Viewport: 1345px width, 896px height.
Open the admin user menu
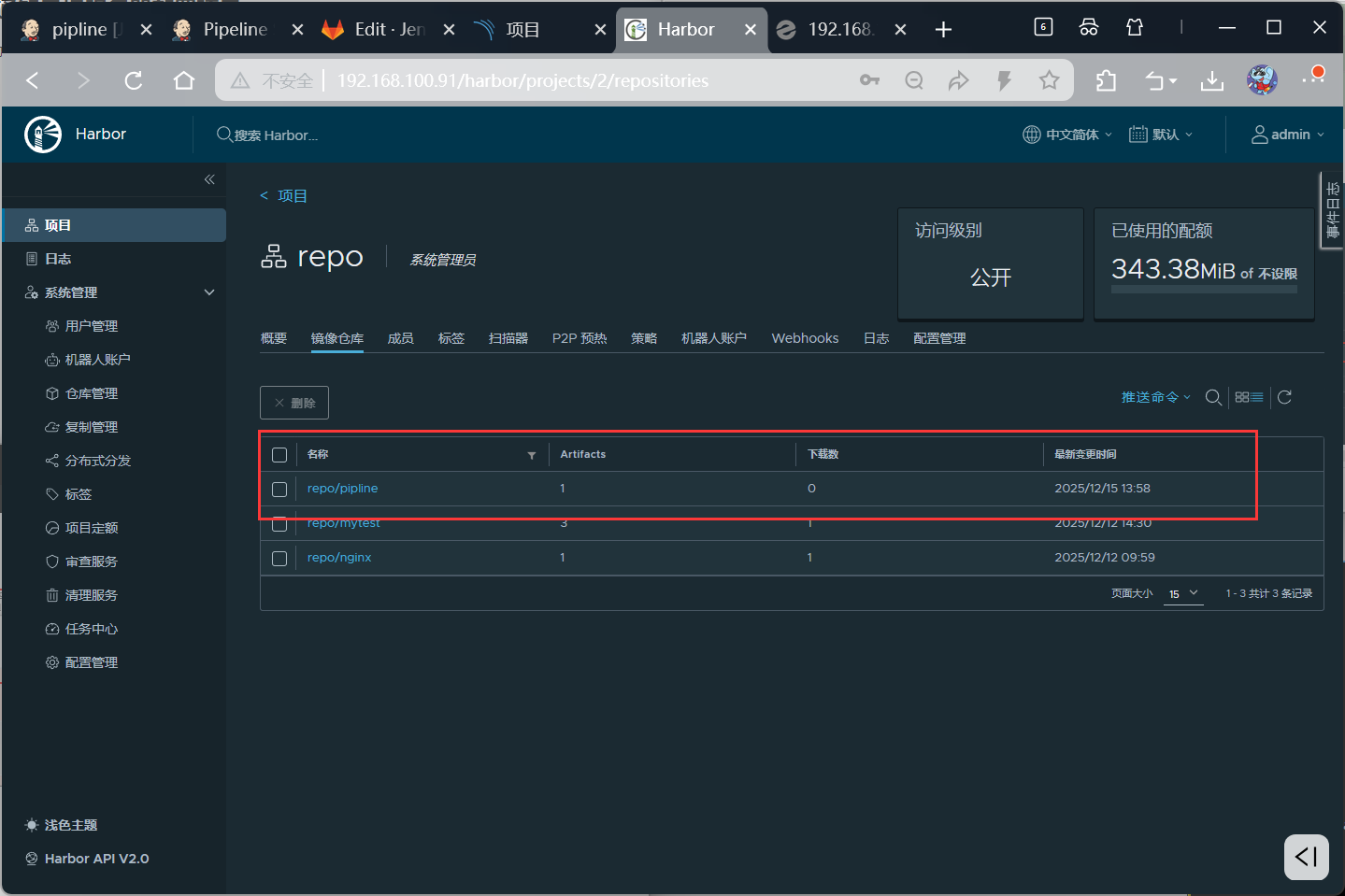click(1288, 135)
